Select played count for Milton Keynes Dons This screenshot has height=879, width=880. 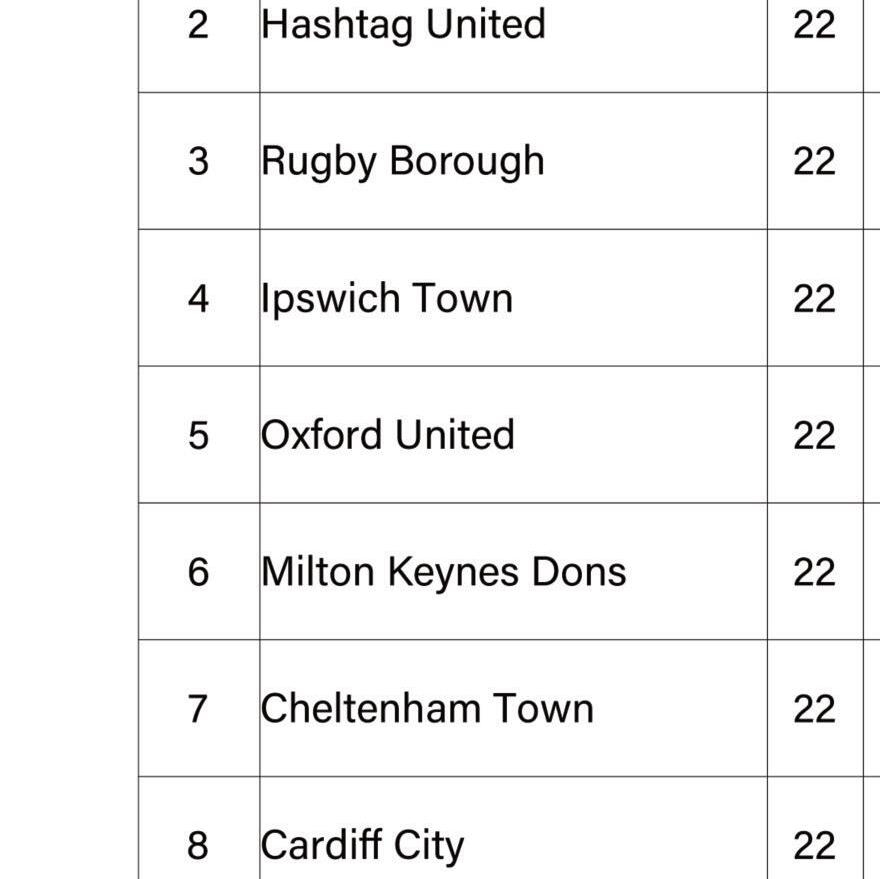pos(814,572)
